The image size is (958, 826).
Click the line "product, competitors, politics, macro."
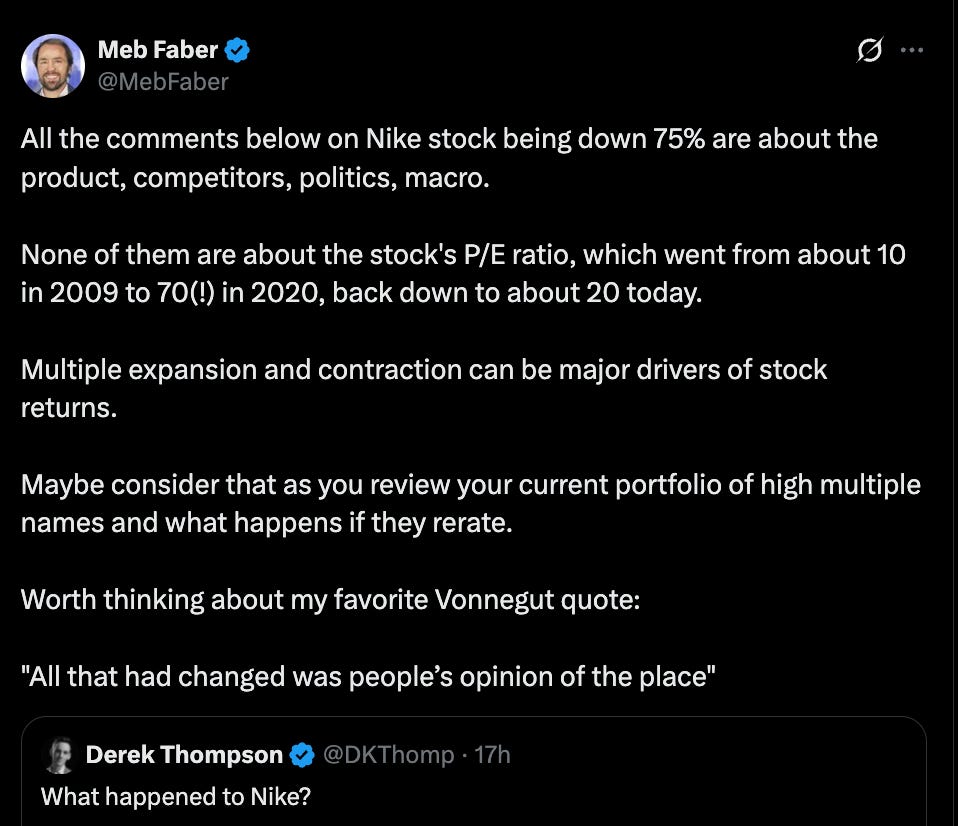[255, 178]
